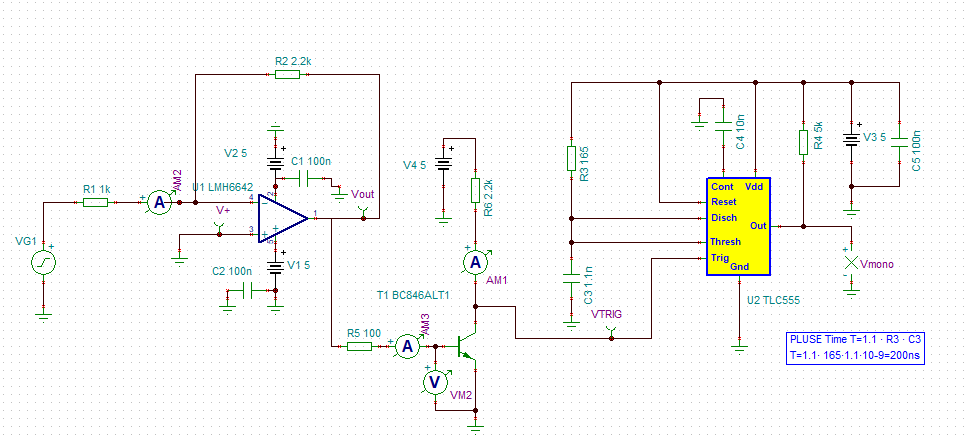
Task: Select the AM2 ammeter symbol
Action: 160,202
